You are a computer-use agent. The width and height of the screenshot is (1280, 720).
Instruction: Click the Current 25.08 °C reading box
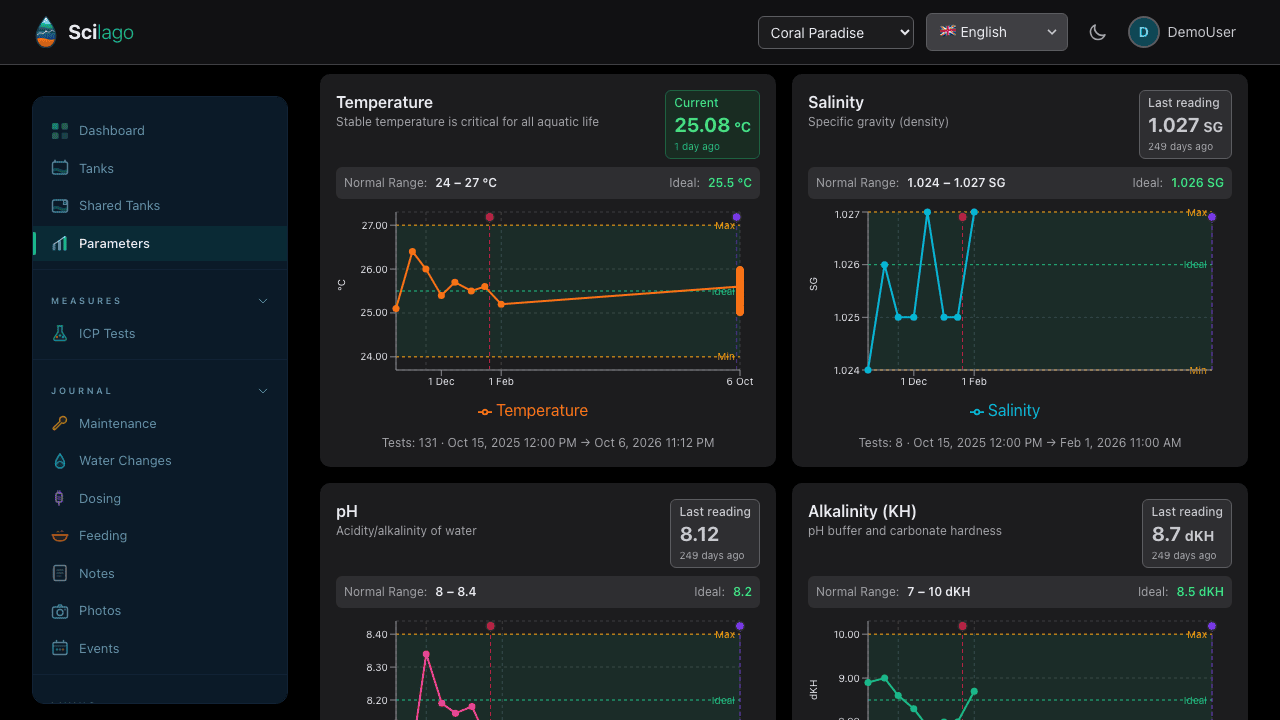[x=712, y=125]
